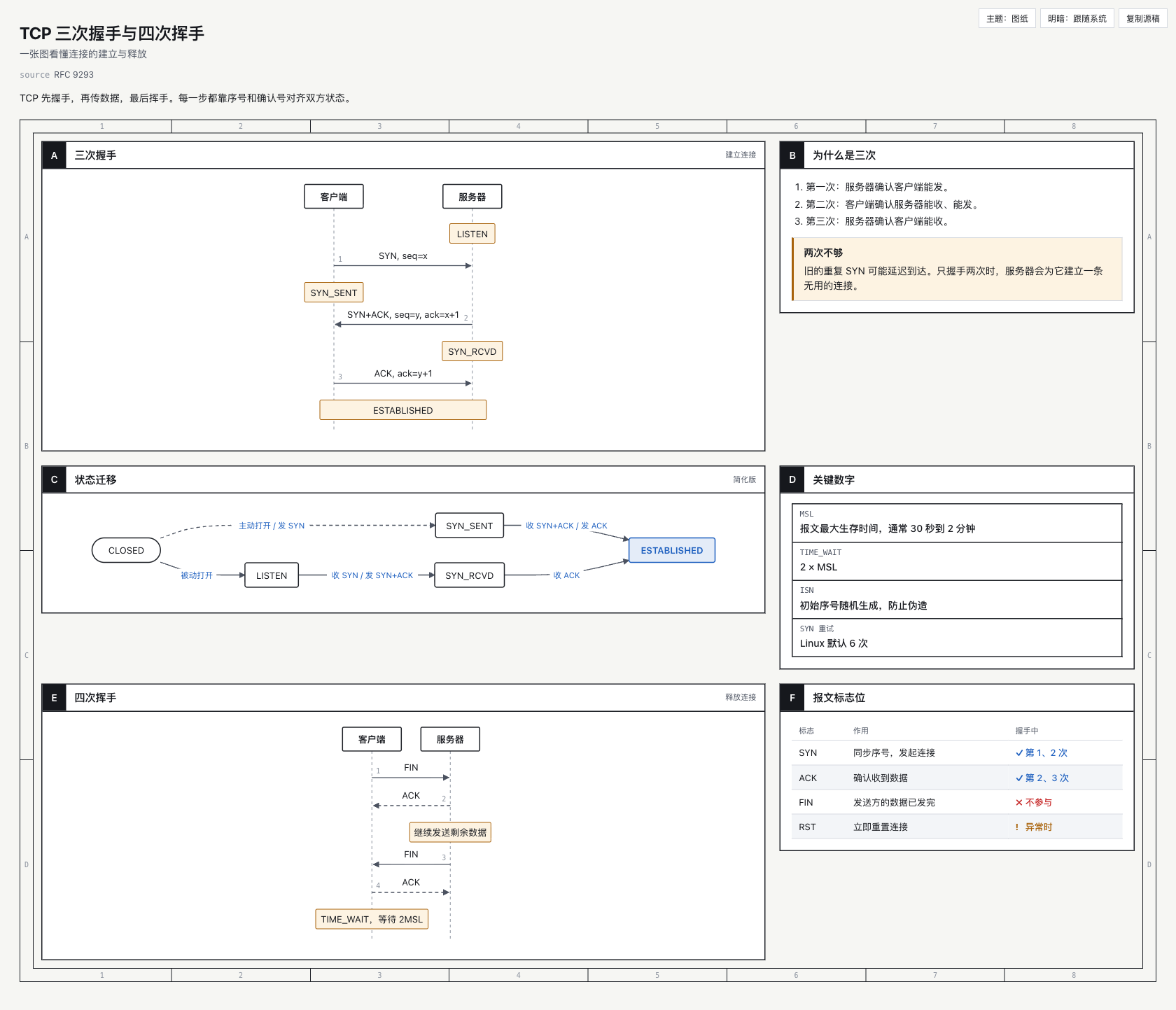1176x1010 pixels.
Task: Click the 收 SYN / 发 SYN+ACK transition label
Action: pos(372,575)
